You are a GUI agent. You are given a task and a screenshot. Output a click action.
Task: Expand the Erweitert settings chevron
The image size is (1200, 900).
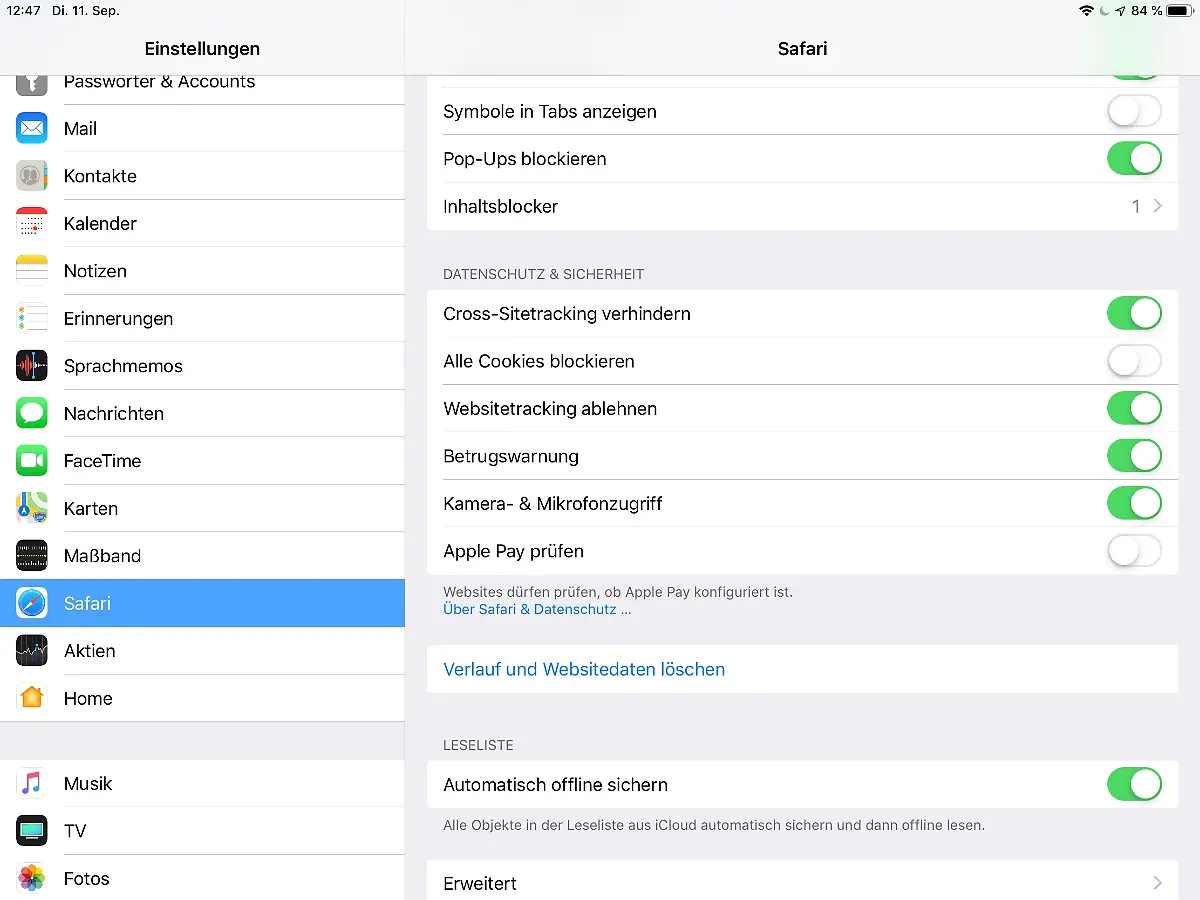tap(1157, 883)
